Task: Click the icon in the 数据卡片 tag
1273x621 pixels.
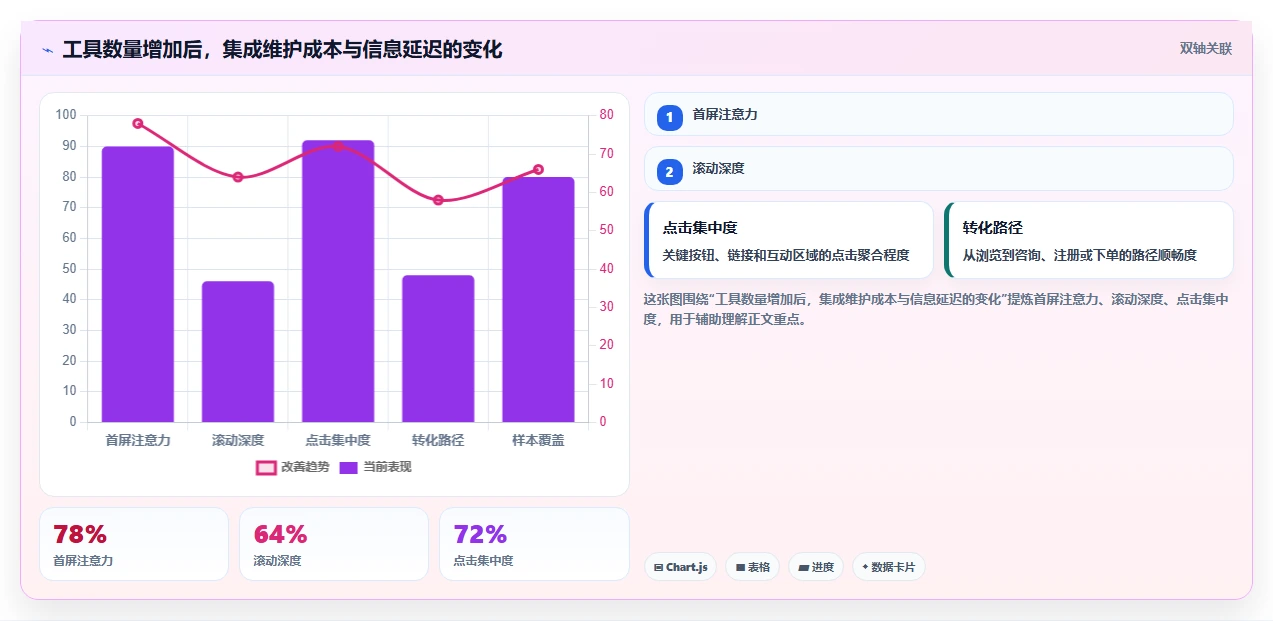Action: click(x=865, y=567)
